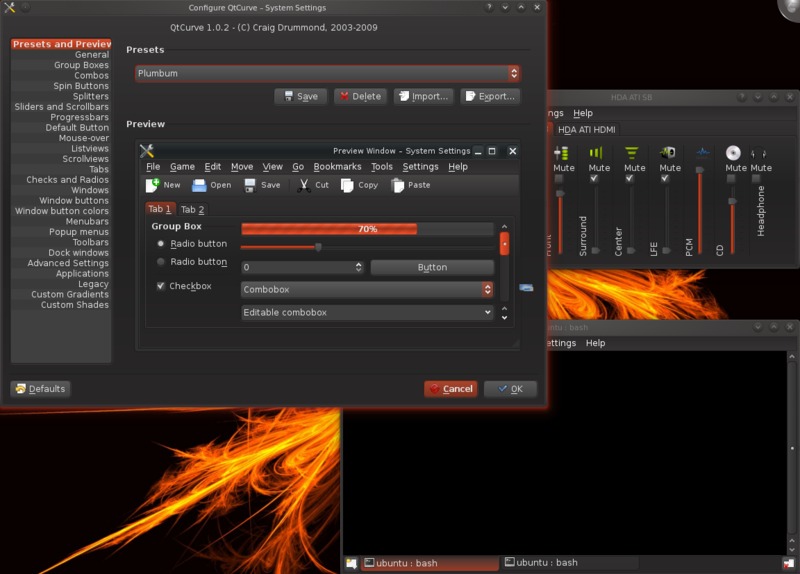Toggle Mute checkbox under LFE channel

tap(665, 179)
